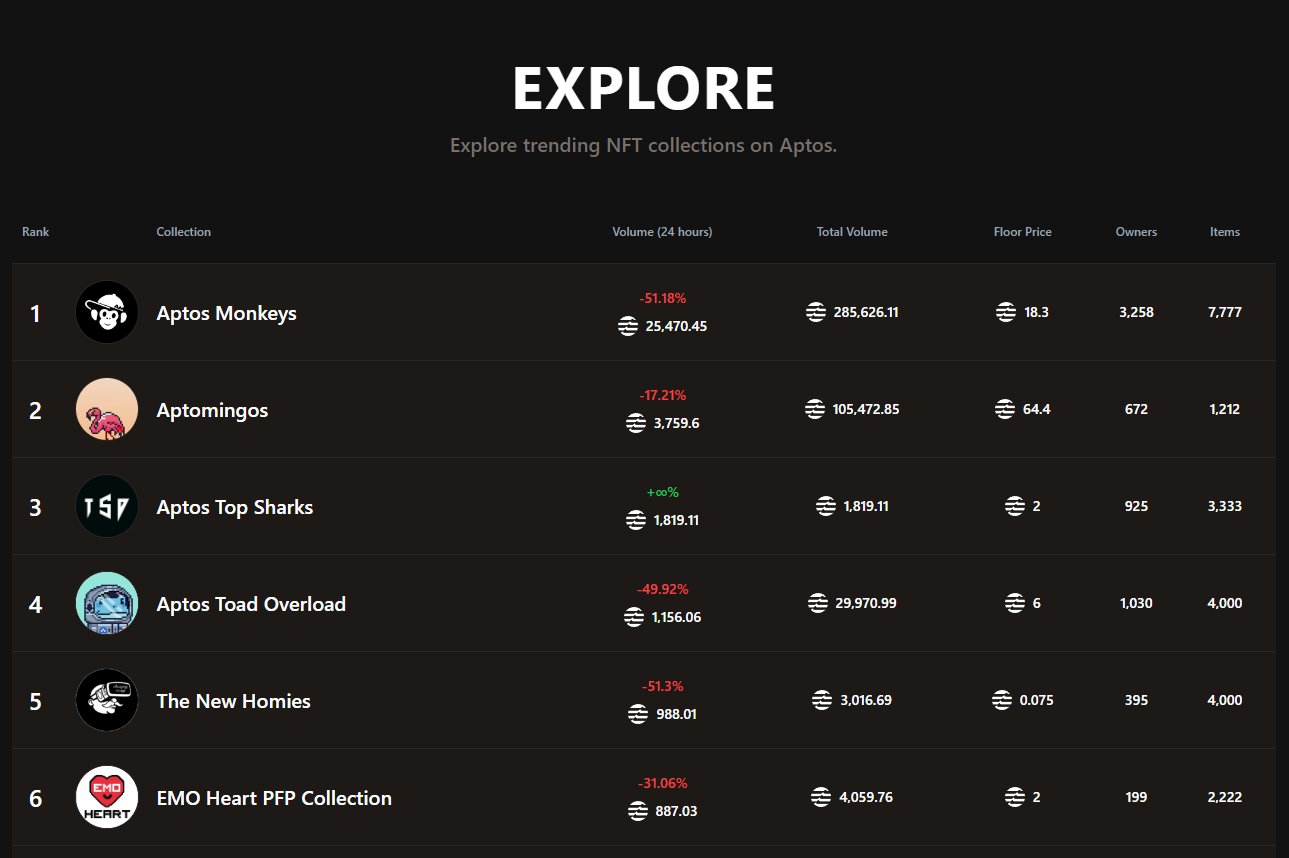Click the EXPLORE page heading
The height and width of the screenshot is (858, 1289).
[644, 89]
